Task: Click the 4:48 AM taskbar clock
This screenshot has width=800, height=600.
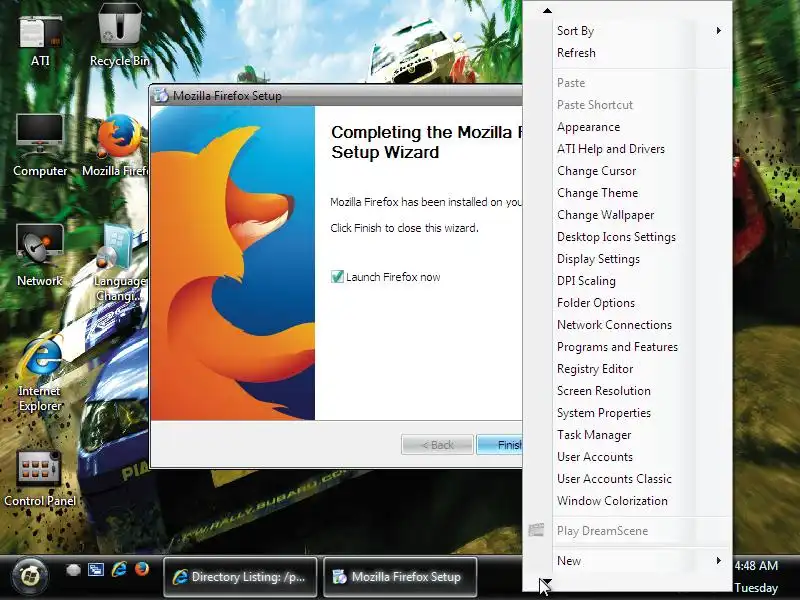Action: (x=756, y=565)
